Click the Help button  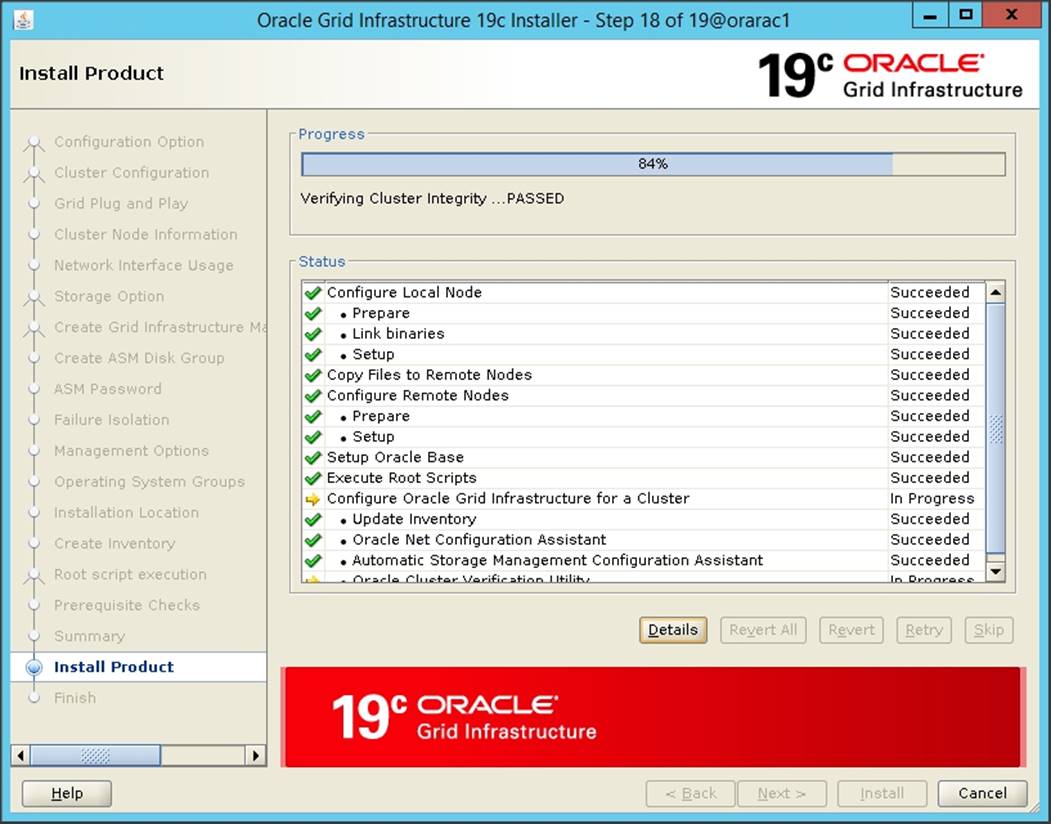[66, 793]
